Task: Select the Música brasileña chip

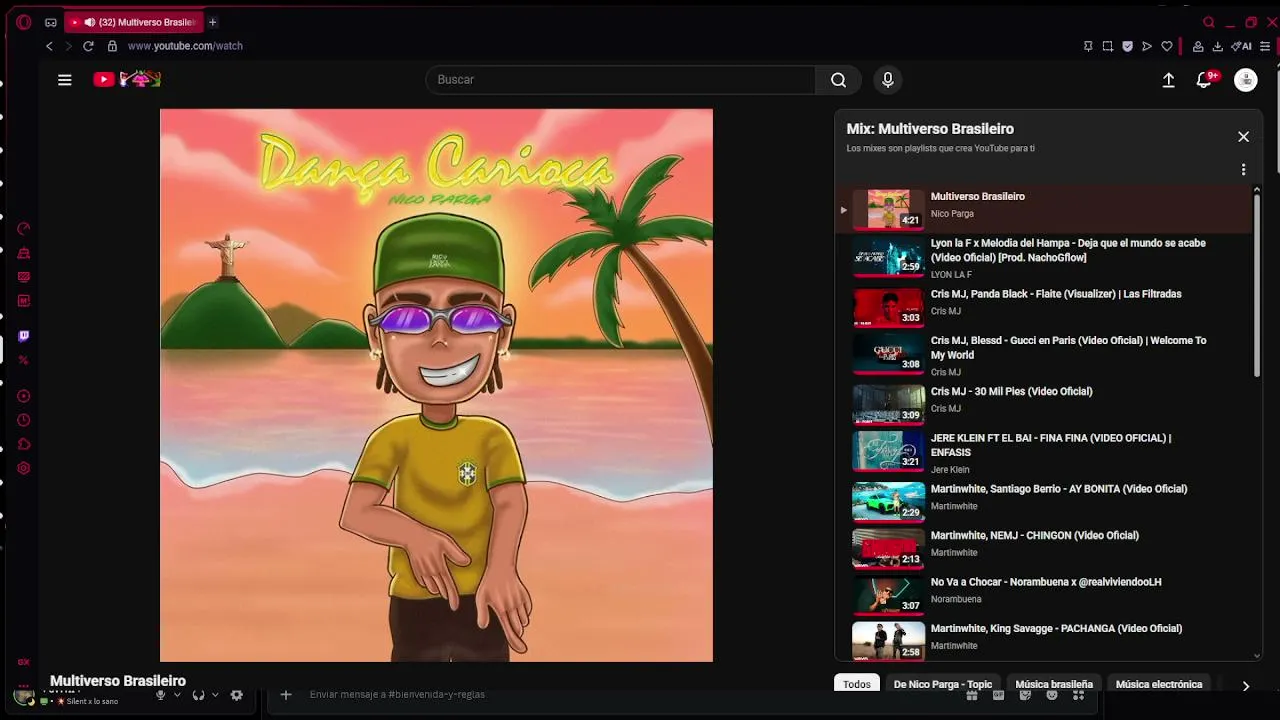Action: tap(1054, 685)
